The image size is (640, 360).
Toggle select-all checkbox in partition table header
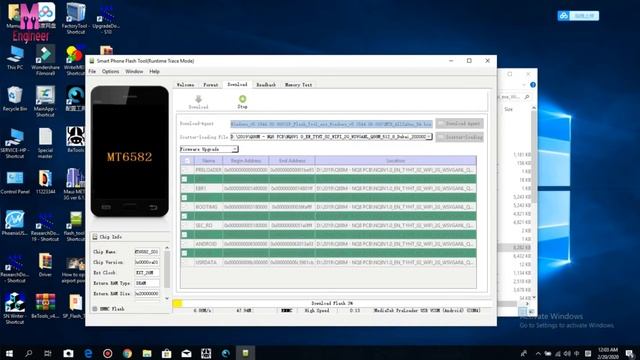click(x=187, y=161)
